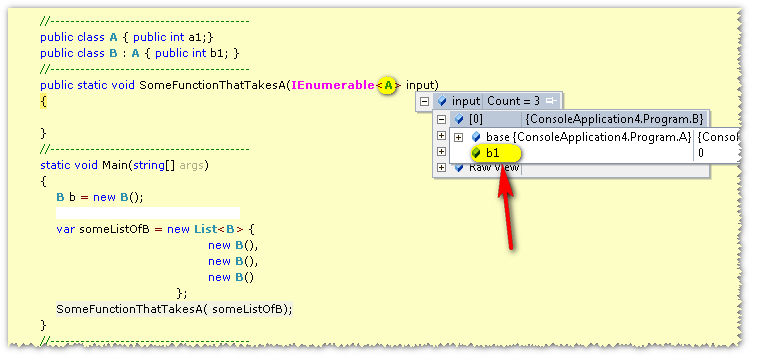Click the 'input' parameter in the method signature
Image resolution: width=757 pixels, height=362 pixels.
point(420,85)
